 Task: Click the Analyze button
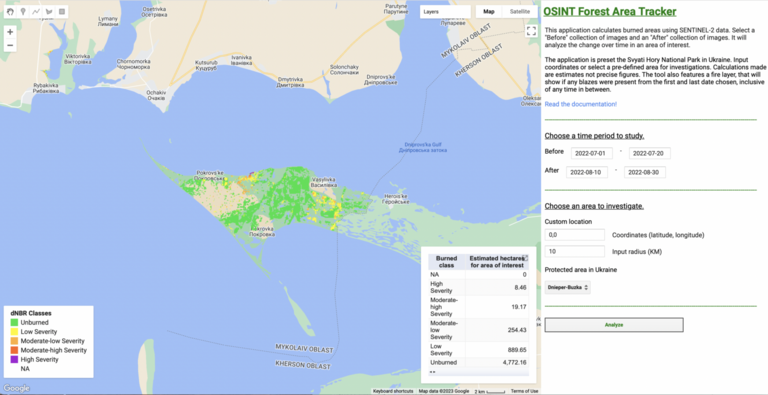pyautogui.click(x=614, y=324)
